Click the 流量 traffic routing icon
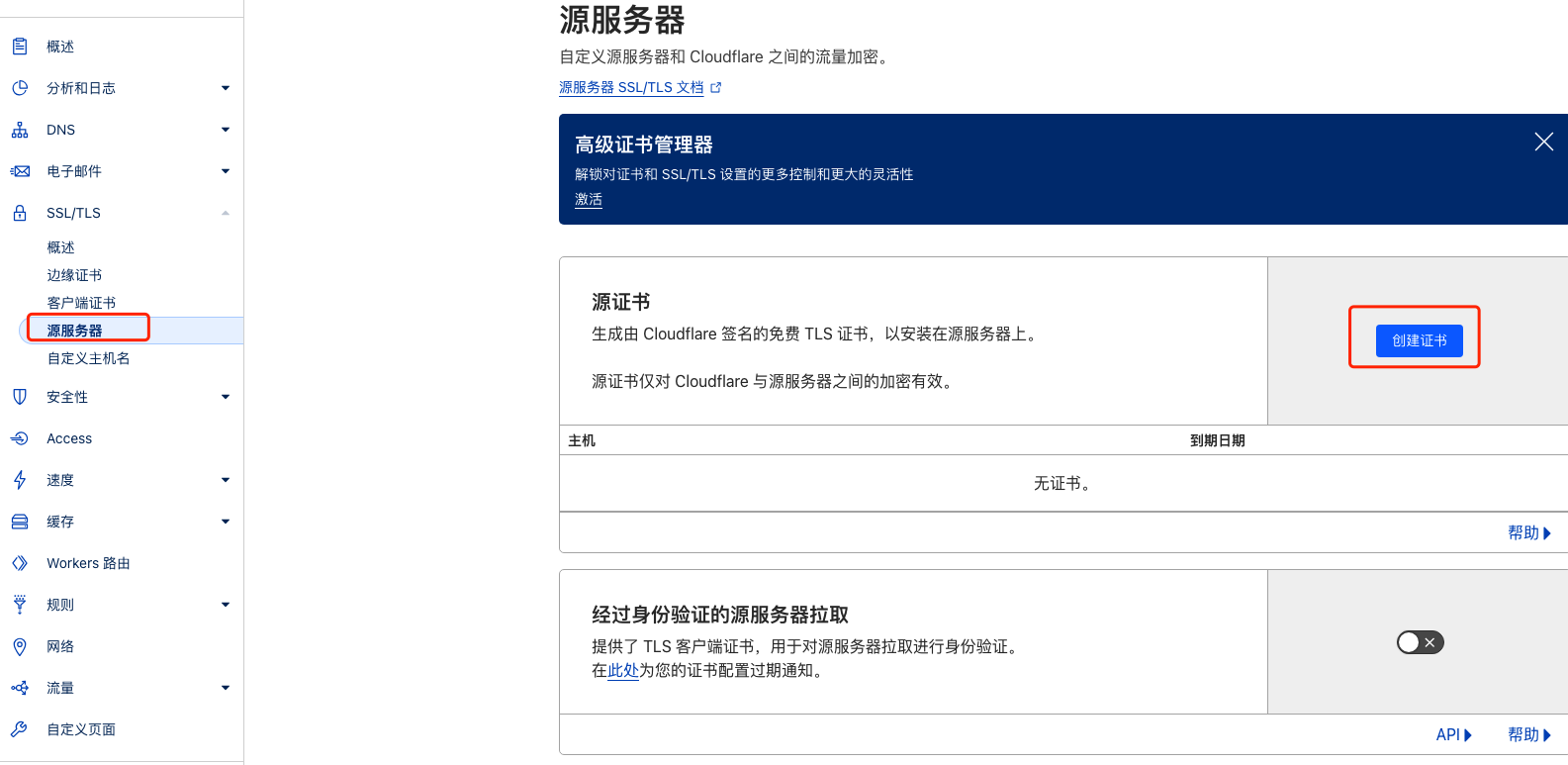Image resolution: width=1568 pixels, height=765 pixels. [20, 688]
